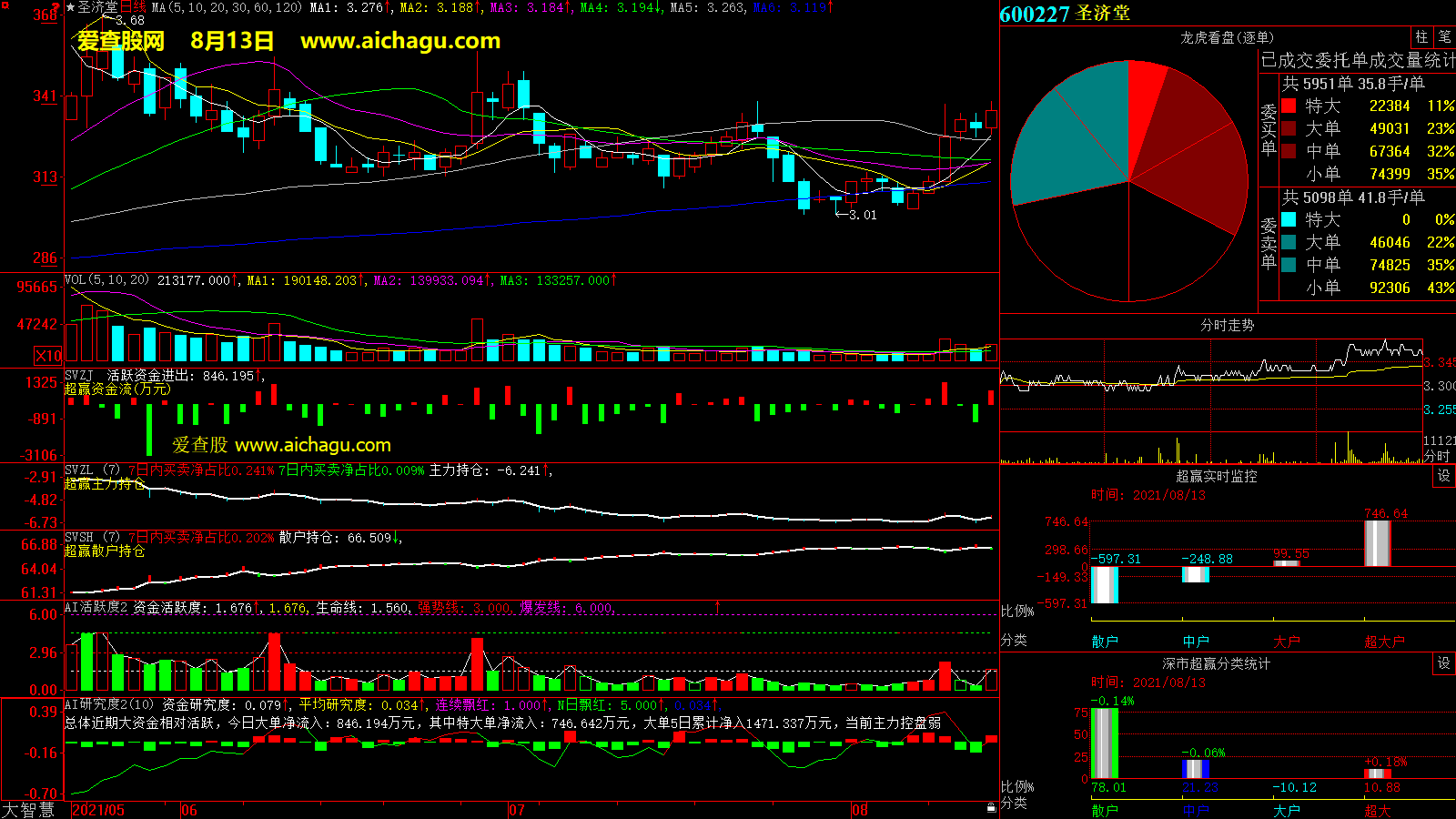Select the 分时走势 panel title
The height and width of the screenshot is (819, 1456).
(x=1227, y=325)
